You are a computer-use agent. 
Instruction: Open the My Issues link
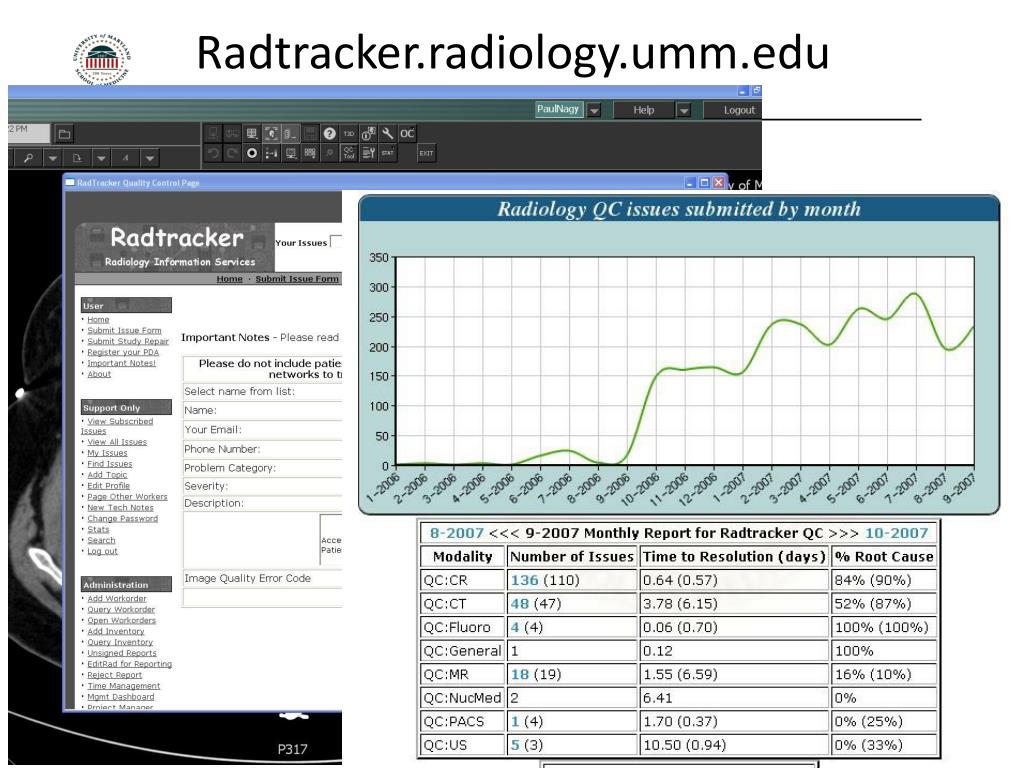[107, 453]
